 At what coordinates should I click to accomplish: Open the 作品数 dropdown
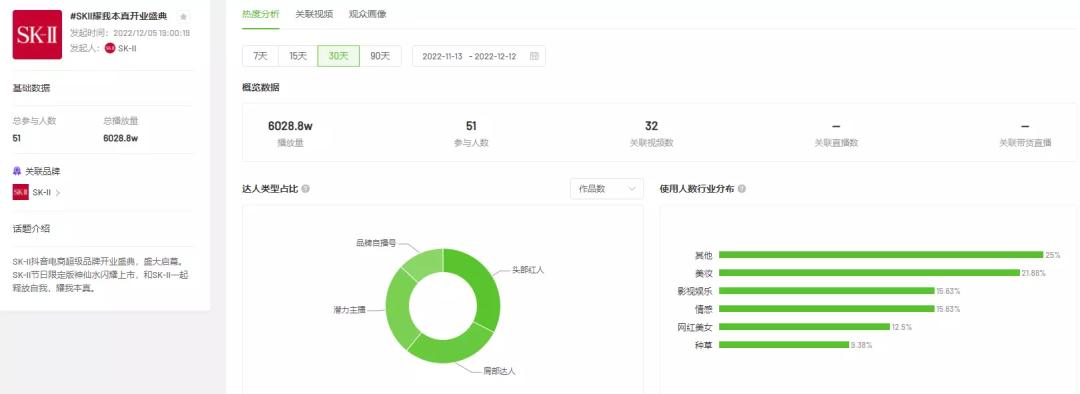[607, 189]
